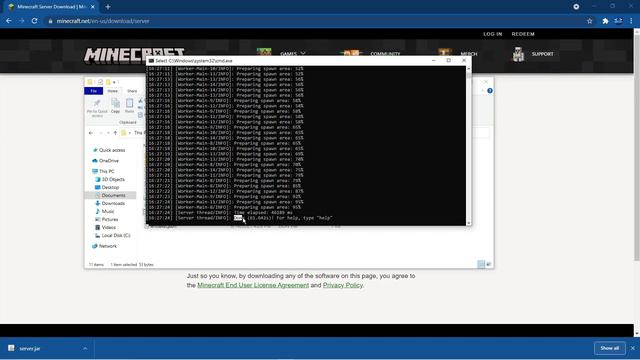Select Downloads in Explorer sidebar
640x360 pixels.
[x=110, y=203]
